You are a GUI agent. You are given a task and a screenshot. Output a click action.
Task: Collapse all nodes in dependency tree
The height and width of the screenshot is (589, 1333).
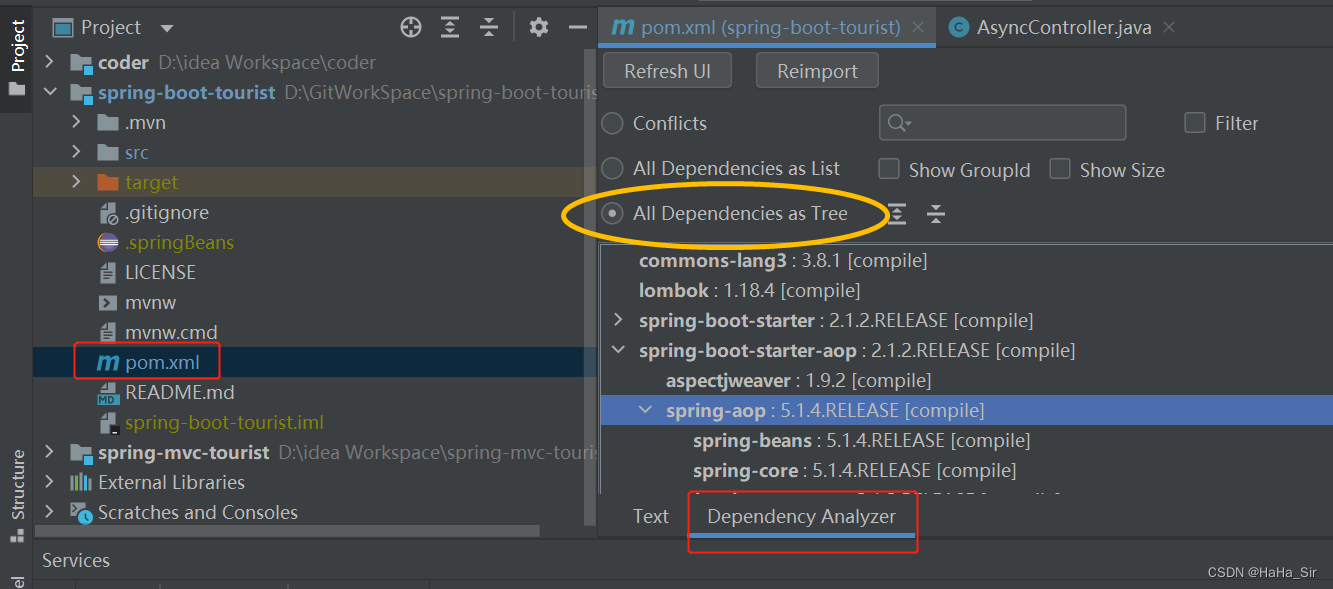pyautogui.click(x=935, y=213)
